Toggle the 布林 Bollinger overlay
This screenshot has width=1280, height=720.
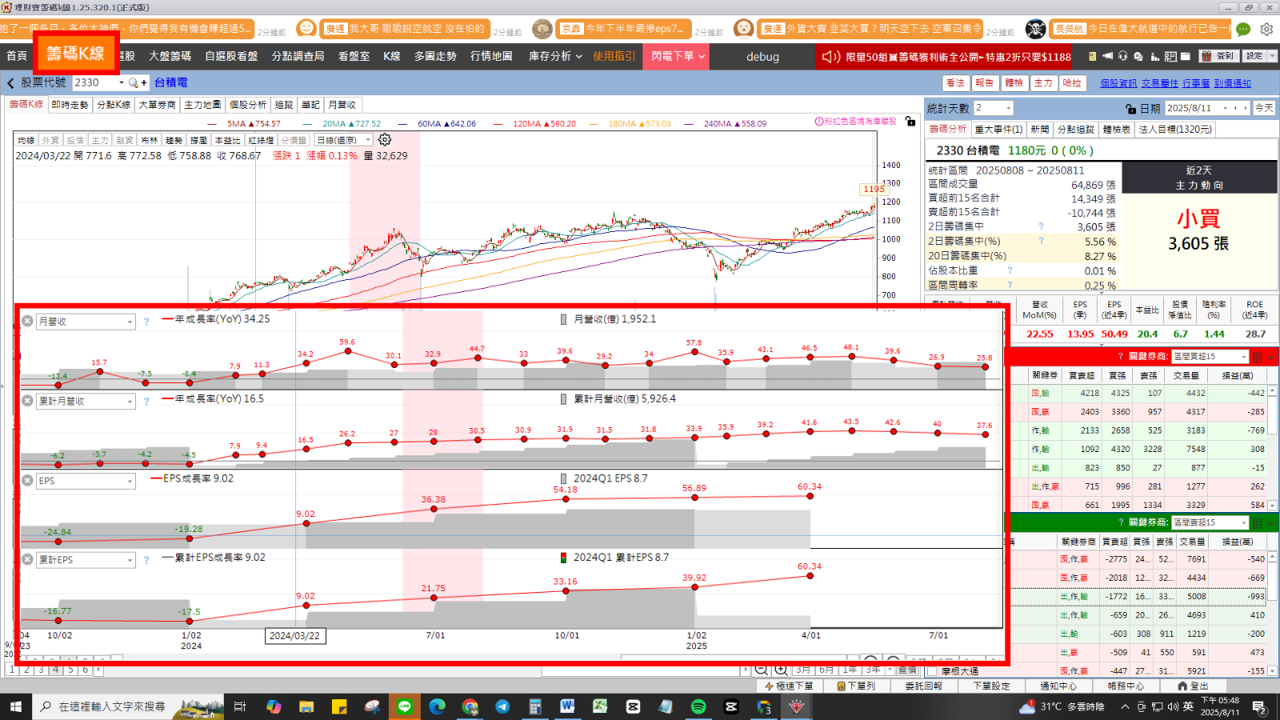[150, 140]
